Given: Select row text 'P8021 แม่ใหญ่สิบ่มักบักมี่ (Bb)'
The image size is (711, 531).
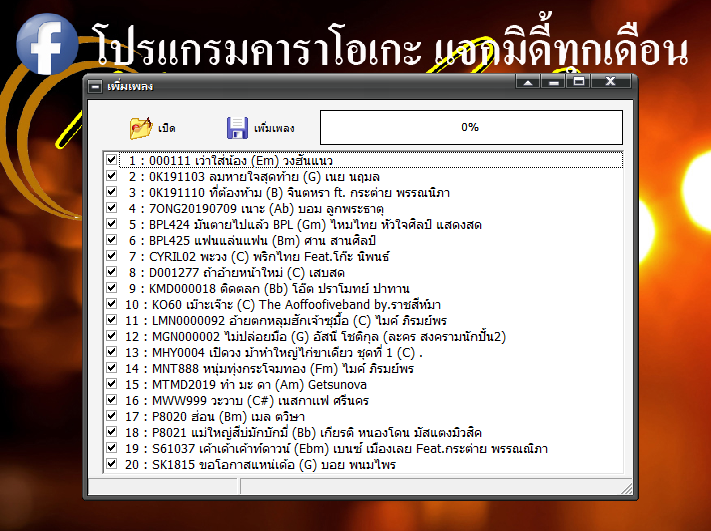Looking at the screenshot, I should pyautogui.click(x=234, y=432).
